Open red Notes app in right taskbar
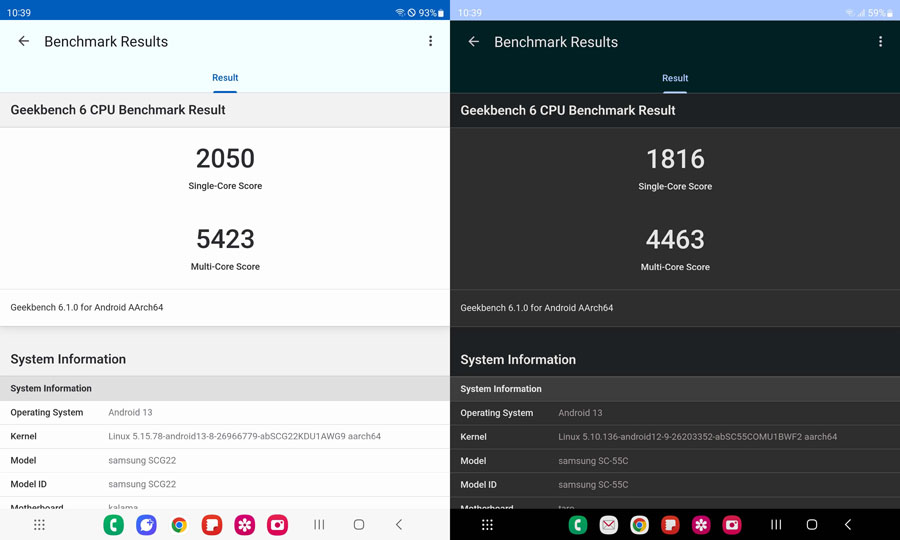 670,525
